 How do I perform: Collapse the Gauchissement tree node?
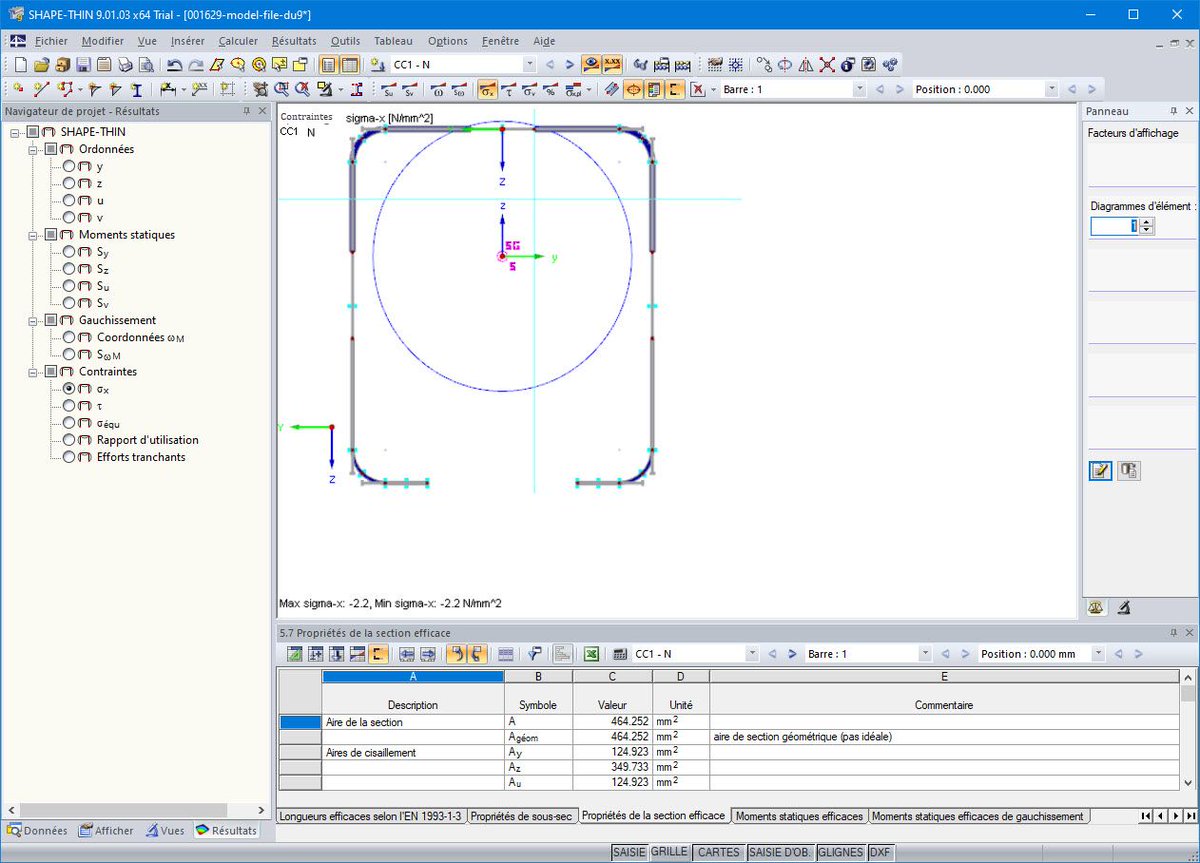[x=33, y=320]
